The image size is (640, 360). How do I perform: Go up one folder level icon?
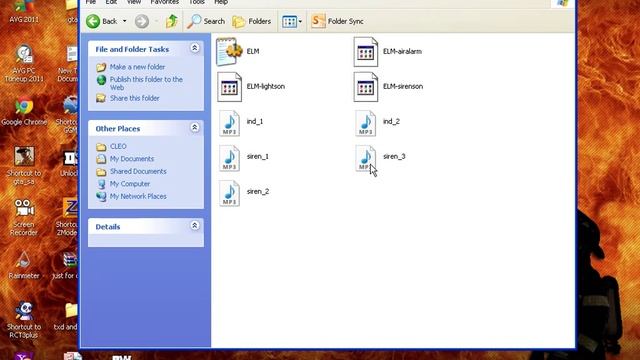tap(172, 21)
